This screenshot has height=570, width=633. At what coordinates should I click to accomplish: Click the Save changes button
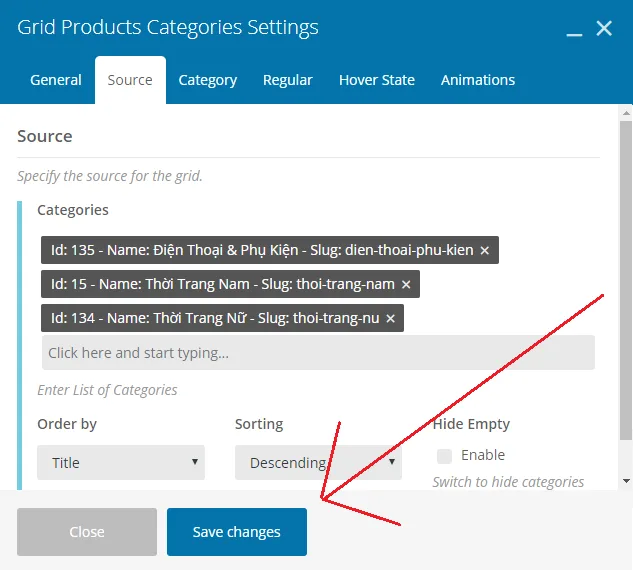(237, 532)
